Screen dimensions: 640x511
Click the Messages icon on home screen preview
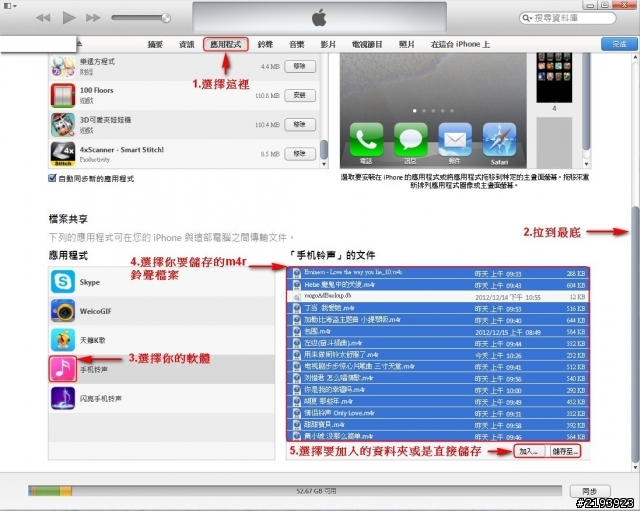[x=411, y=140]
